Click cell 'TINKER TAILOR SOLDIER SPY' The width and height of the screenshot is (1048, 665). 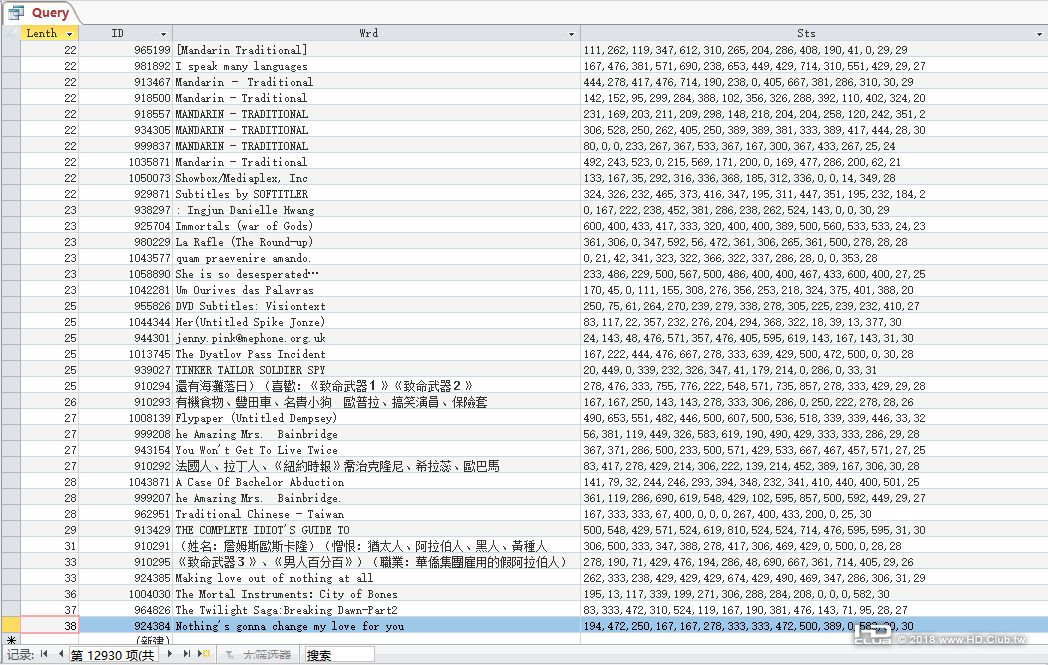(x=376, y=370)
